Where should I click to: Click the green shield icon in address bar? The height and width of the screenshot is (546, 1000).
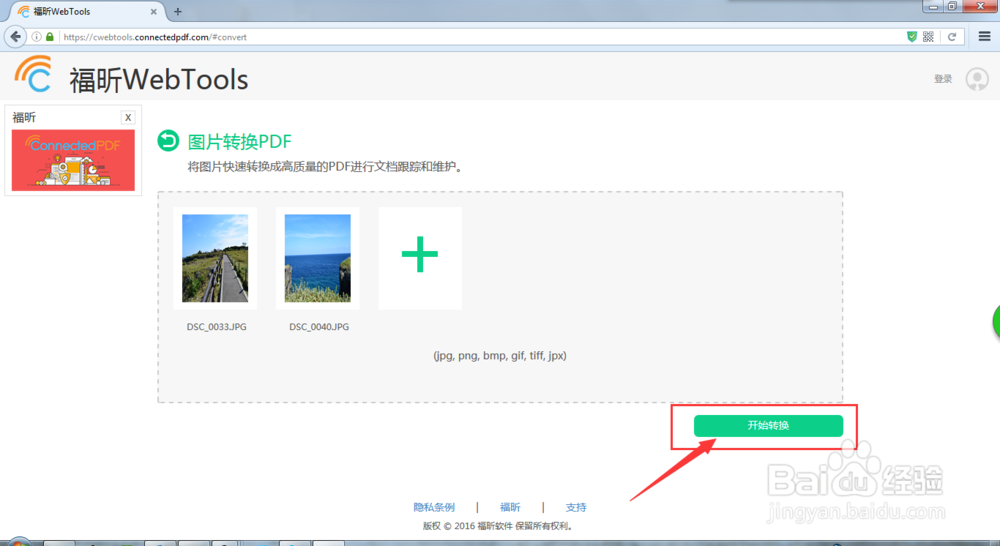pyautogui.click(x=912, y=36)
